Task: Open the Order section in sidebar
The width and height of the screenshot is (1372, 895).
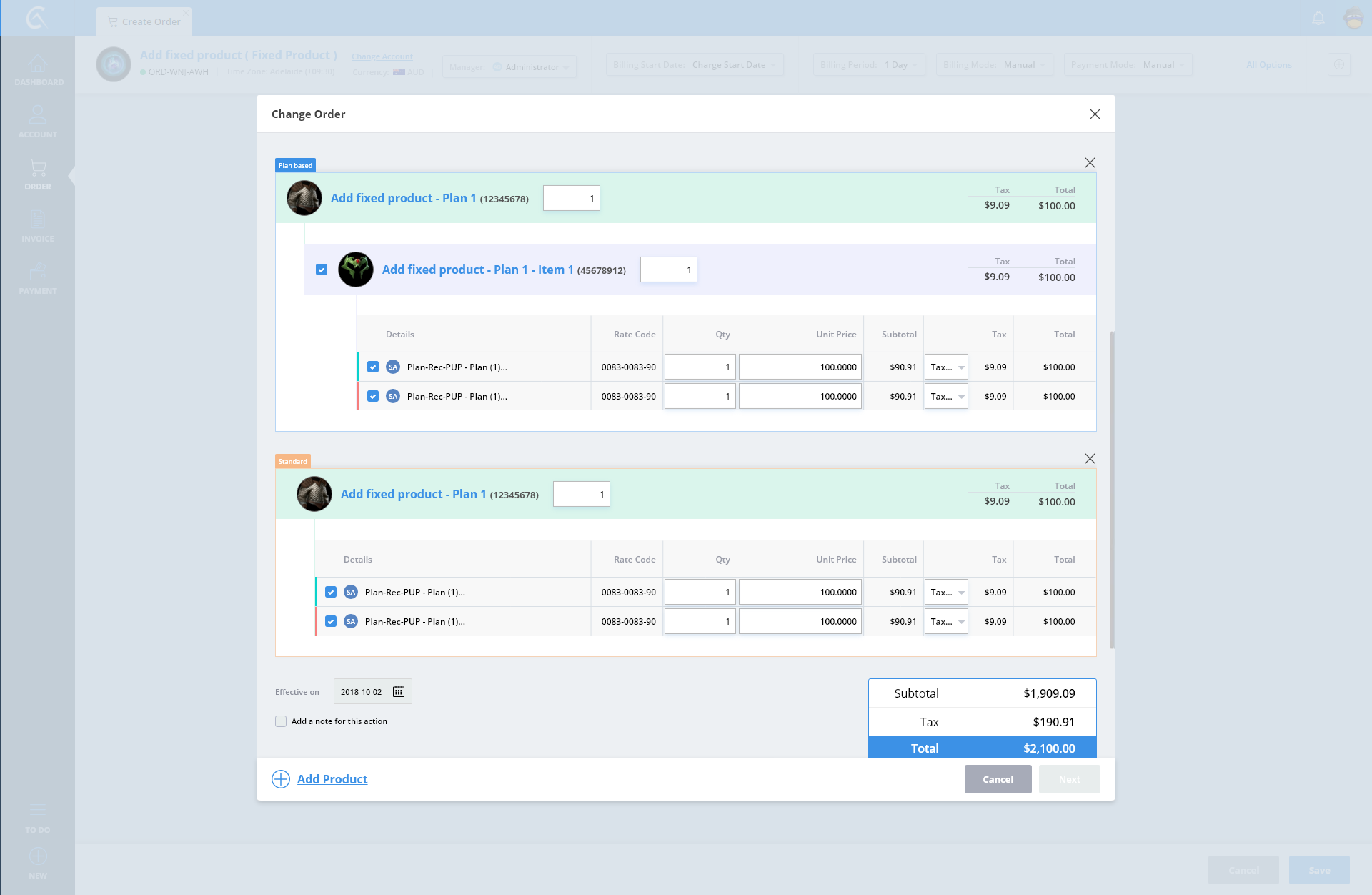Action: pyautogui.click(x=38, y=174)
